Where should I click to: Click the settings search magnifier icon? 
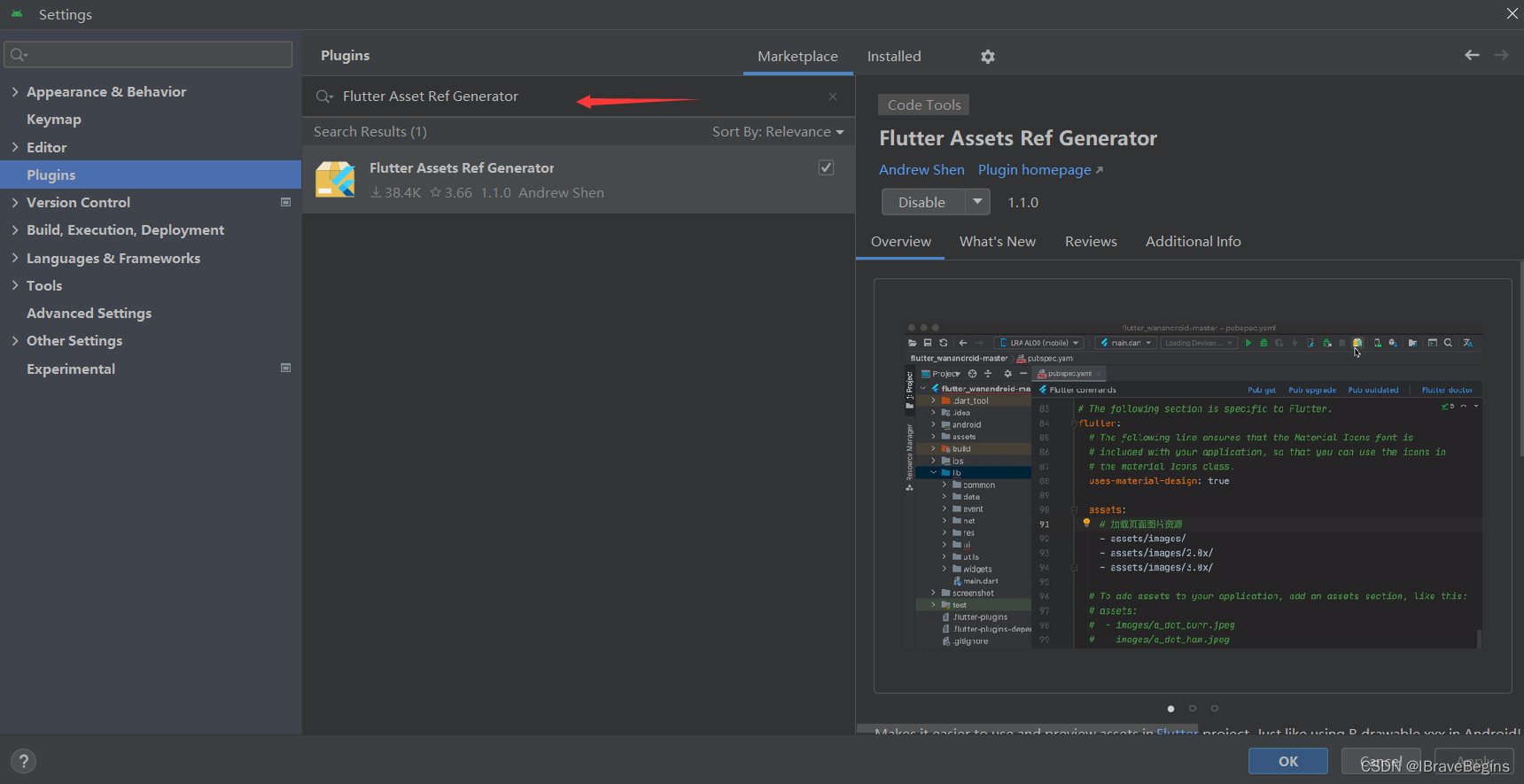tap(19, 55)
